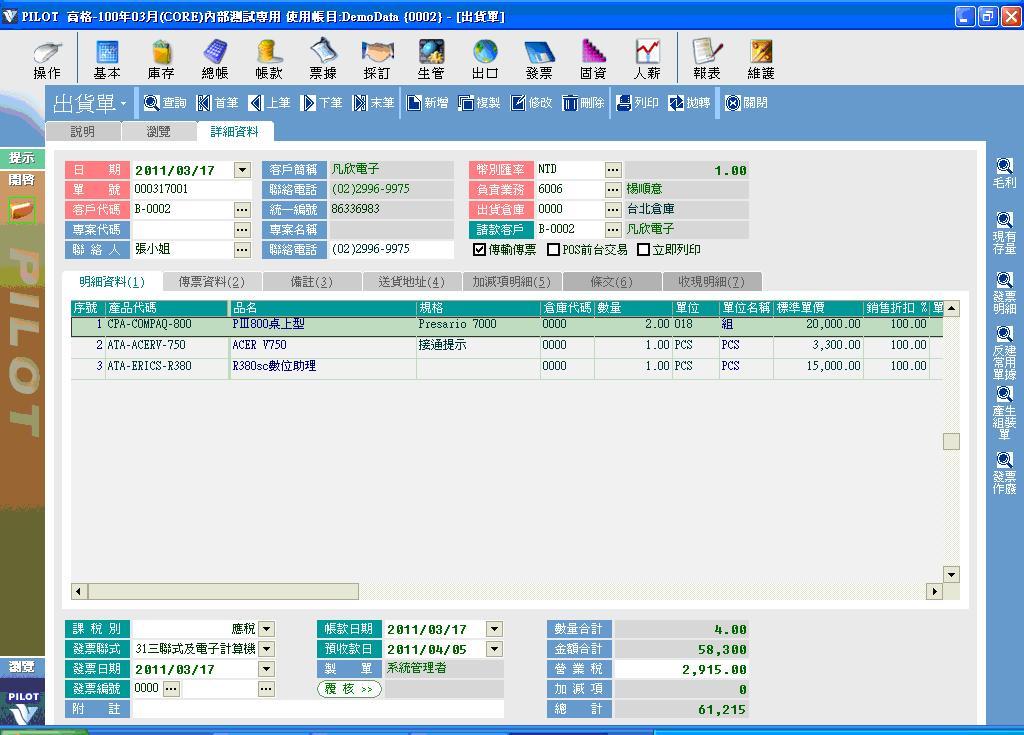Browse 負責業務 lookup button
The height and width of the screenshot is (735, 1024).
pos(613,190)
